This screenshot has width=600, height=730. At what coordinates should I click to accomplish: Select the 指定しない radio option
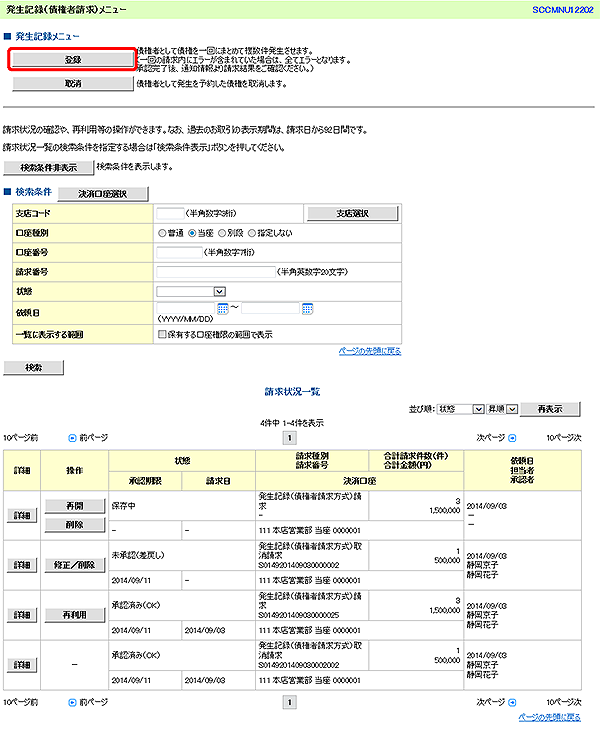pyautogui.click(x=252, y=233)
